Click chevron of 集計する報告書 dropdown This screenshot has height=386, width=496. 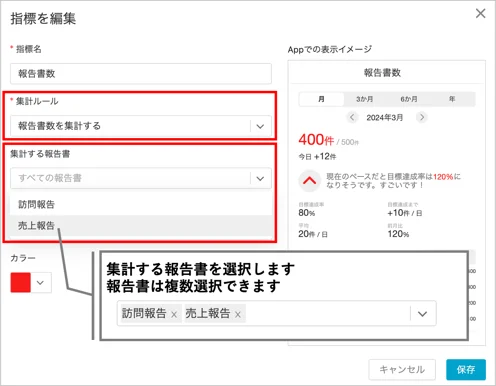(260, 179)
